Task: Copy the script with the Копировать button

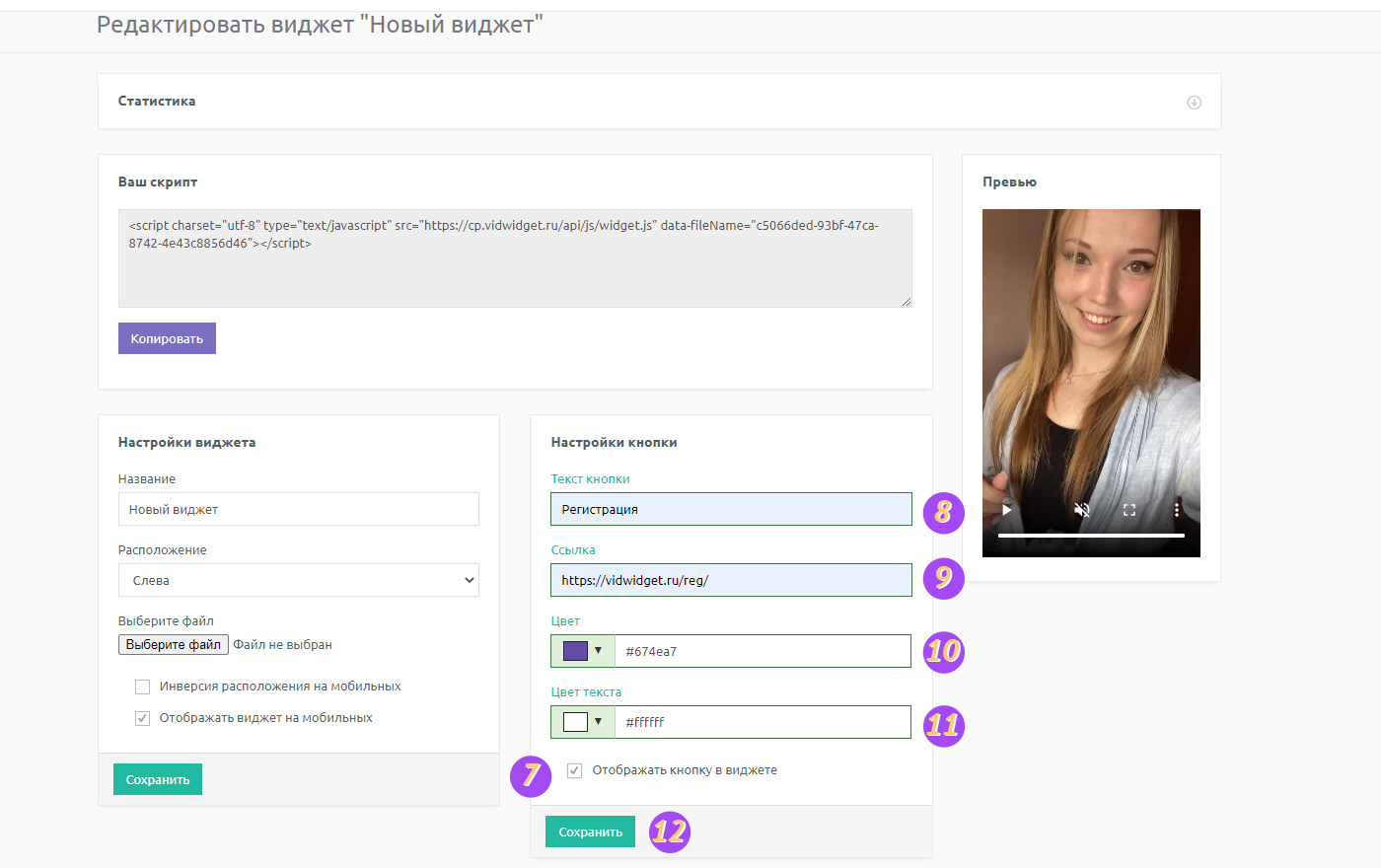Action: coord(167,338)
